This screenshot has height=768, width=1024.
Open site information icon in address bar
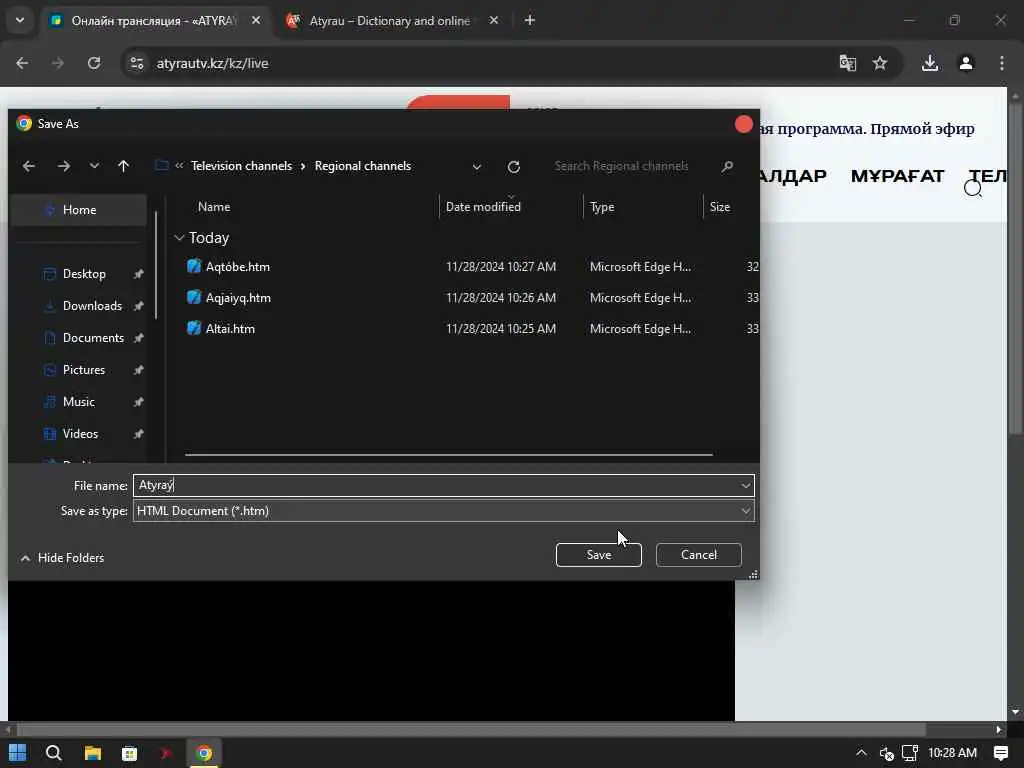point(136,63)
